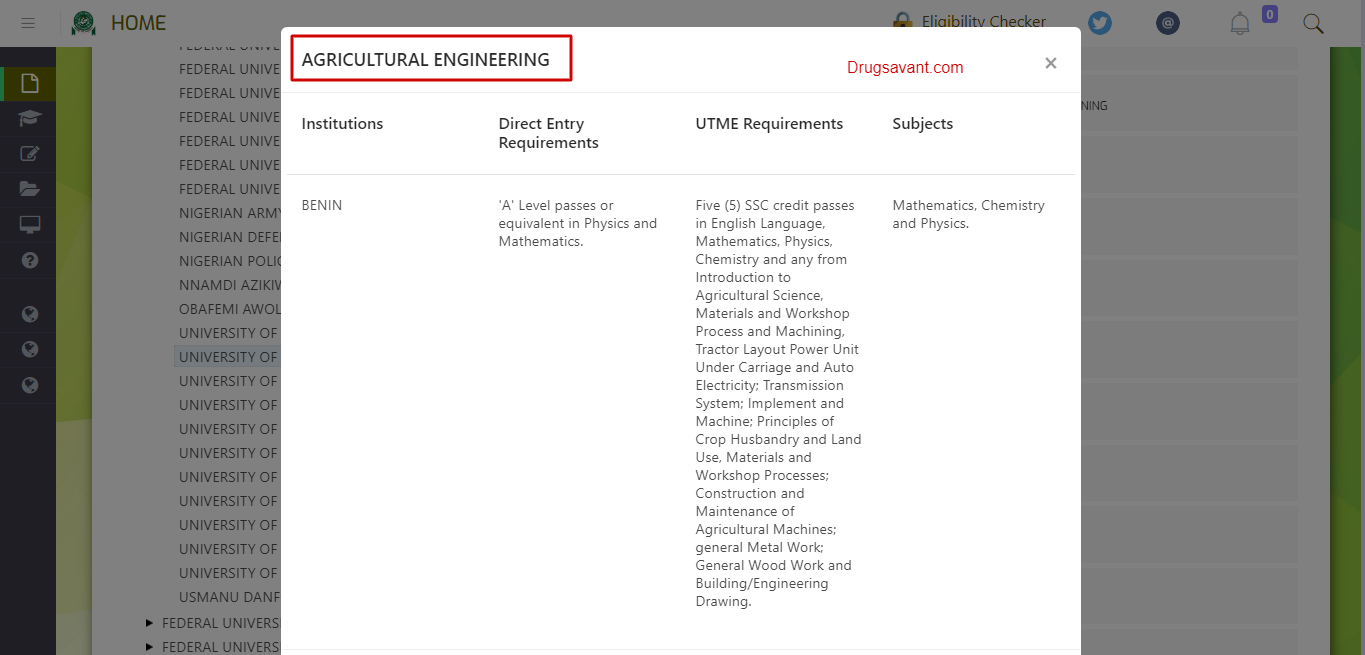Click the graduation cap sidebar icon

tap(28, 119)
